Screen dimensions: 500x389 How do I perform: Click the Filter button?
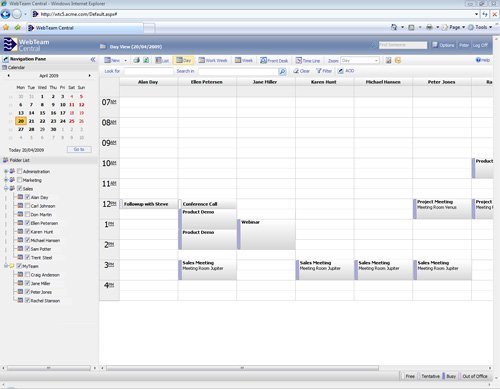pyautogui.click(x=324, y=71)
